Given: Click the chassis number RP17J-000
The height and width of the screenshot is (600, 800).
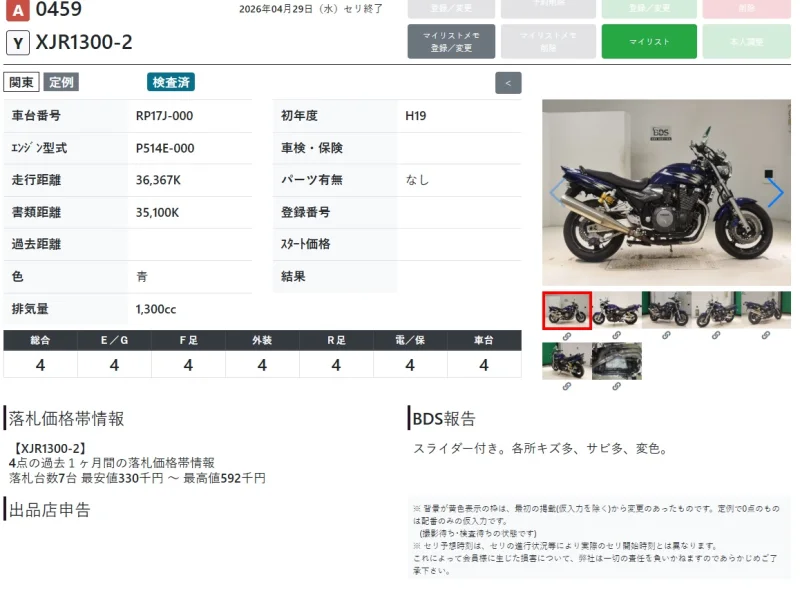Looking at the screenshot, I should pyautogui.click(x=164, y=116).
